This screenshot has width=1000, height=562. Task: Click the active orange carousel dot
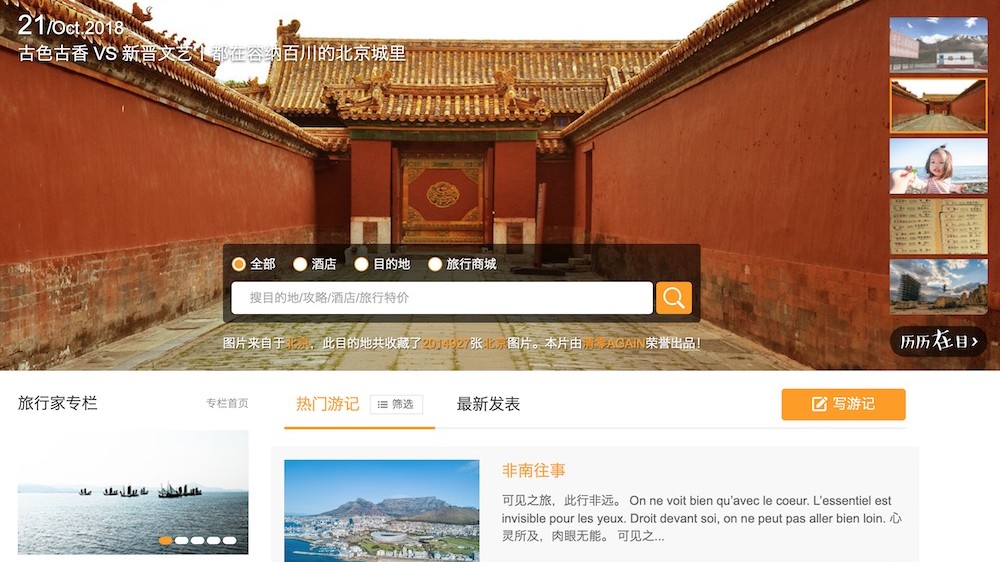165,540
